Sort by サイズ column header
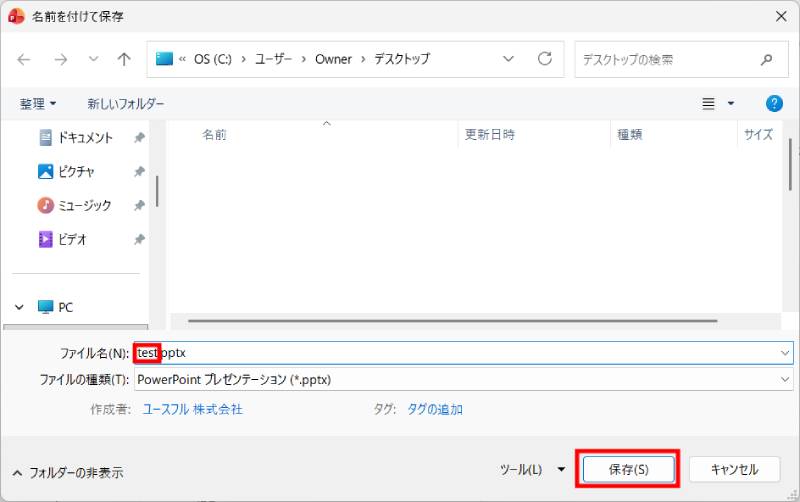 (x=758, y=135)
